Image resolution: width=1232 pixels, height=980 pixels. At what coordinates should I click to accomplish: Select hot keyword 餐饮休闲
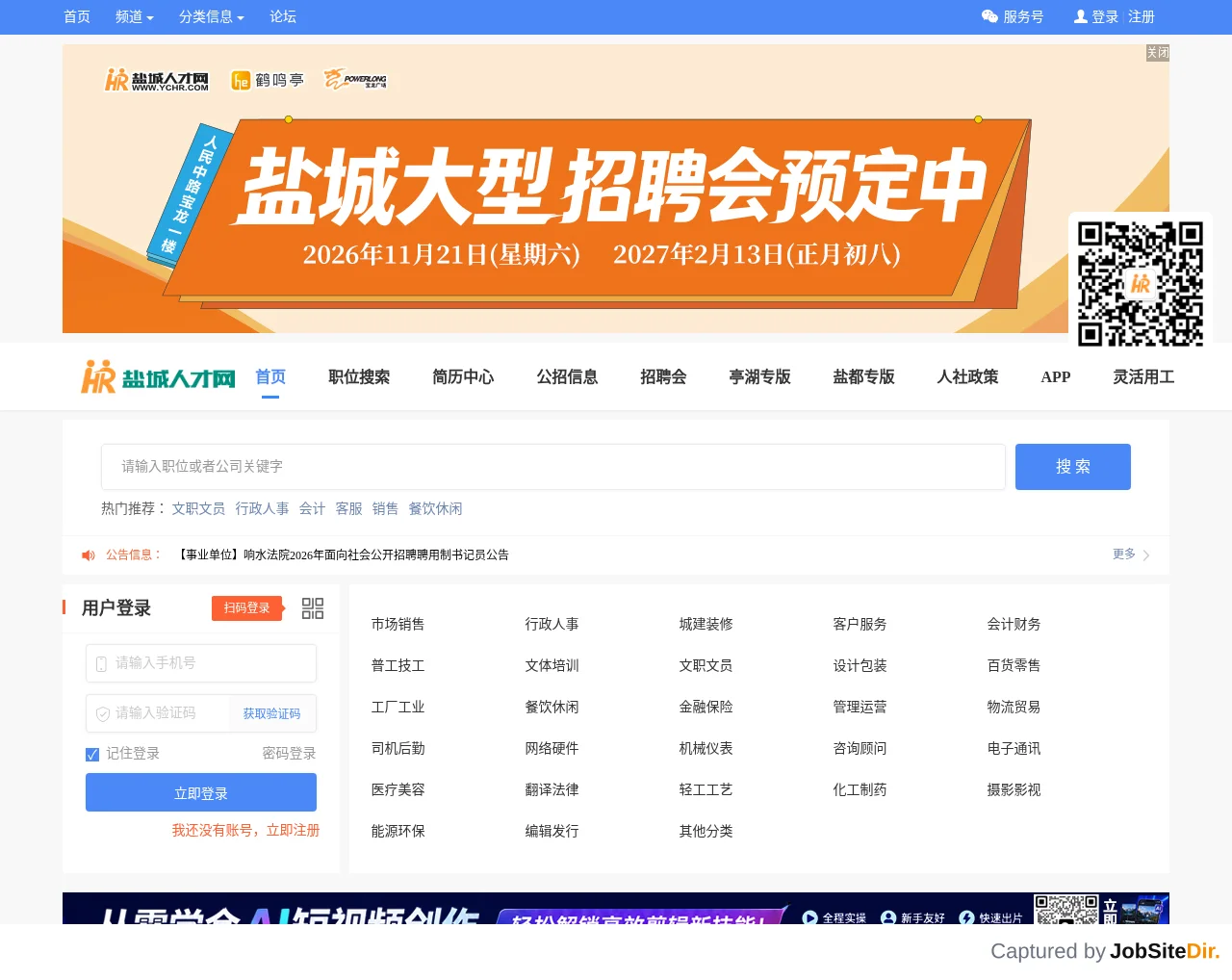[x=435, y=508]
